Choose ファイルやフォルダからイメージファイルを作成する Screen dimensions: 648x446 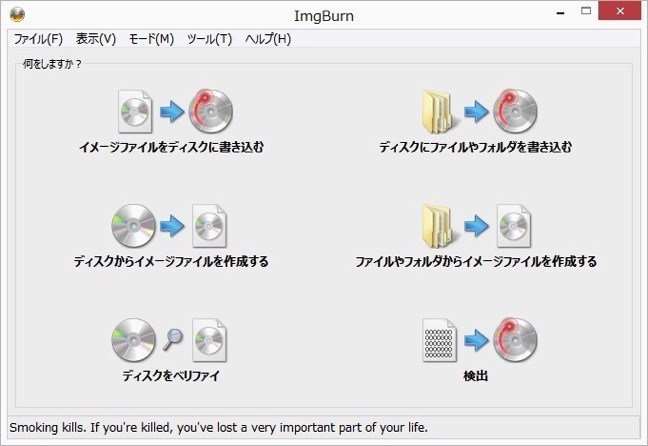(x=476, y=262)
